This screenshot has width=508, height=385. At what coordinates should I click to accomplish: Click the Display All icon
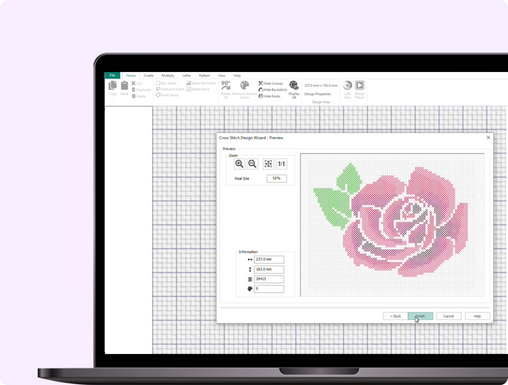294,85
